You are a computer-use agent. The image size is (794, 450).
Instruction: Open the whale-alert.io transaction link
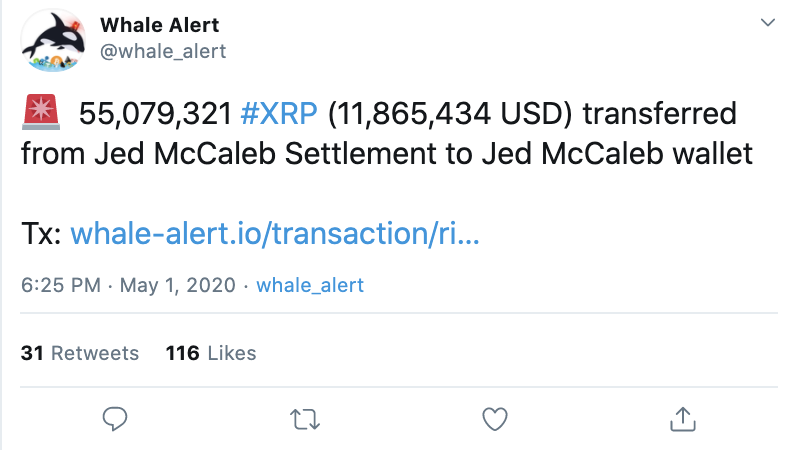click(x=275, y=233)
